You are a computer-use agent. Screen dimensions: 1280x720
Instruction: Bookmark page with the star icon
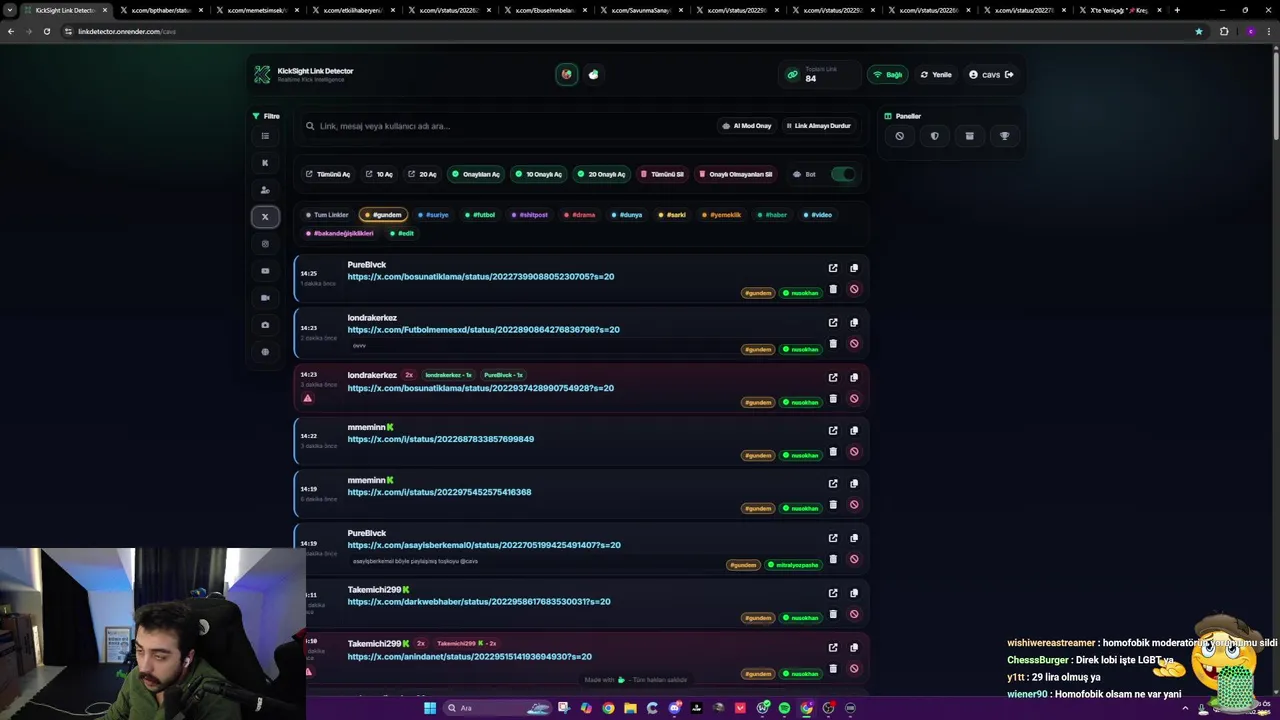[x=1199, y=31]
